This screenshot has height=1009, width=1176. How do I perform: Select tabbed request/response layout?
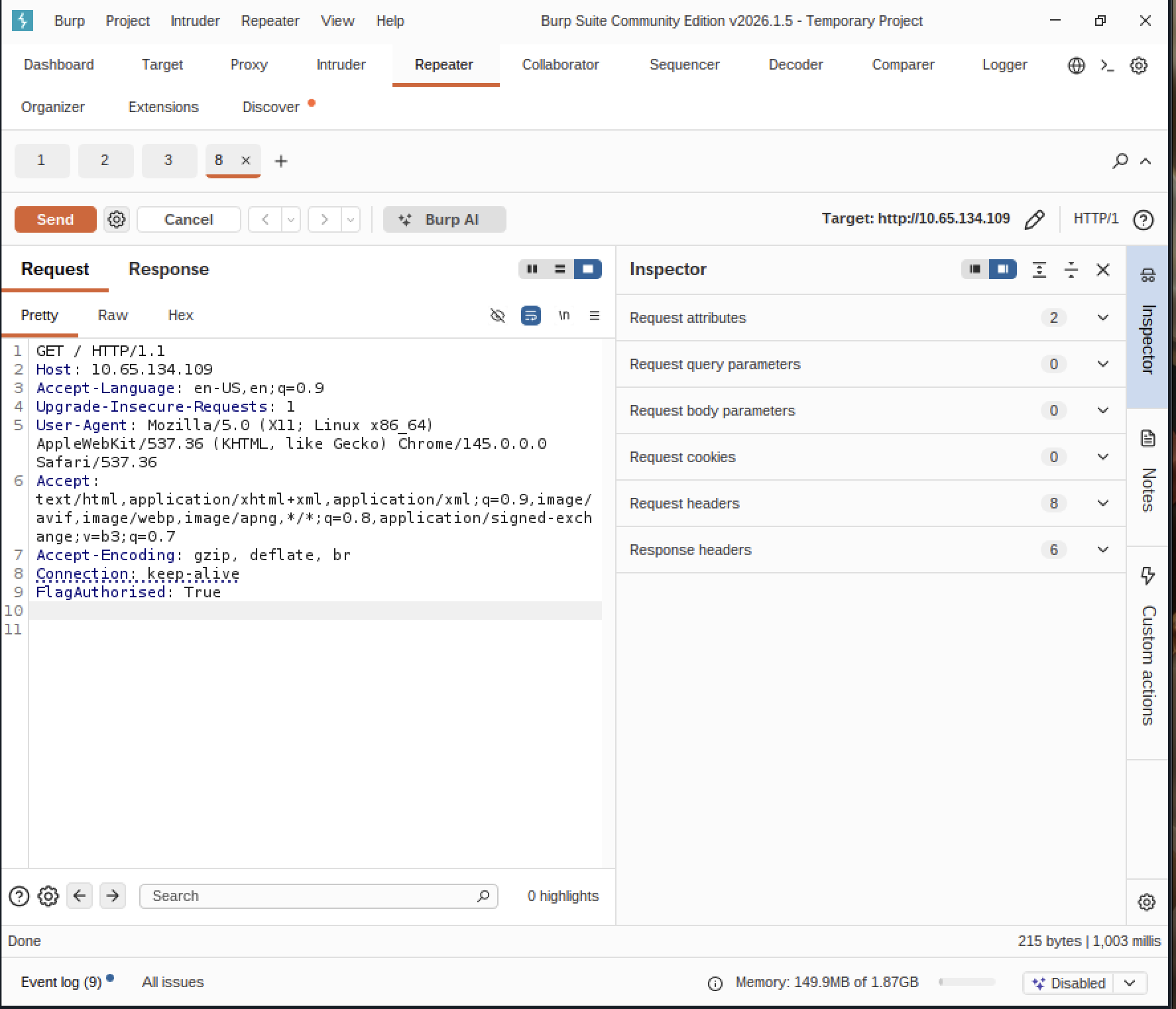click(x=588, y=269)
